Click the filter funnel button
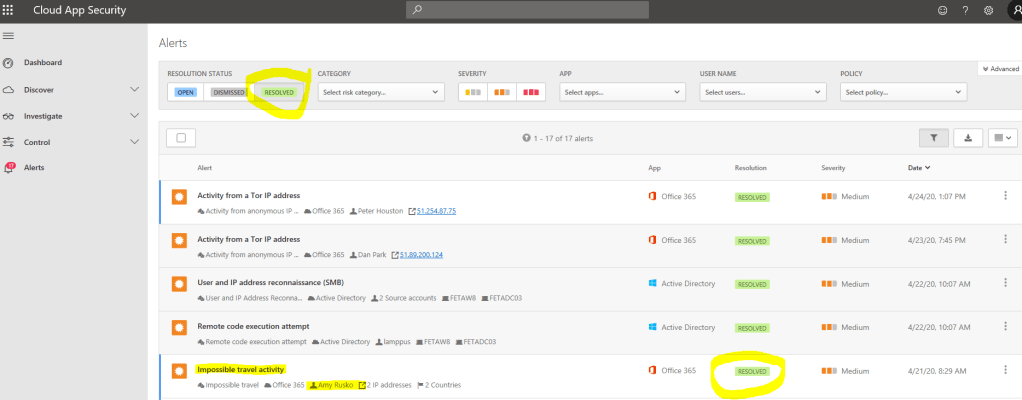1022x400 pixels. (932, 138)
